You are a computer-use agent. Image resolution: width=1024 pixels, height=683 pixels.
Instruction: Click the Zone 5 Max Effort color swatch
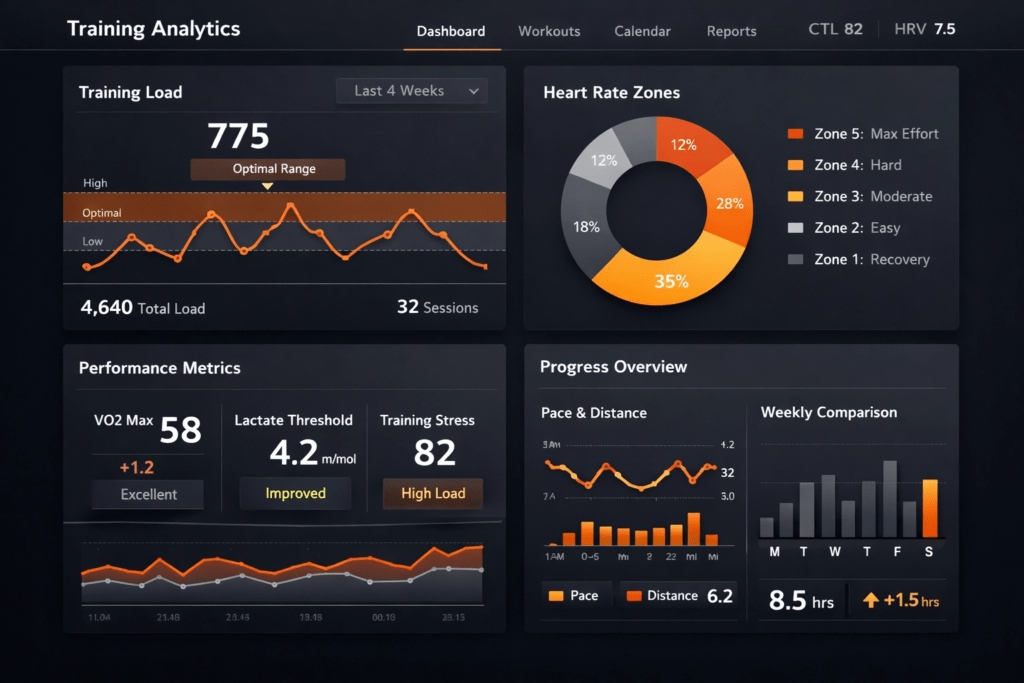click(795, 134)
